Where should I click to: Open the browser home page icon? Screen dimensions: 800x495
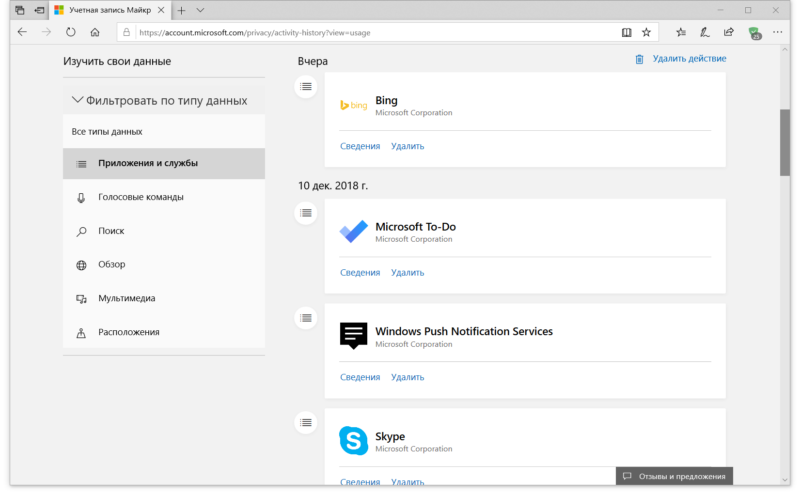coord(95,32)
